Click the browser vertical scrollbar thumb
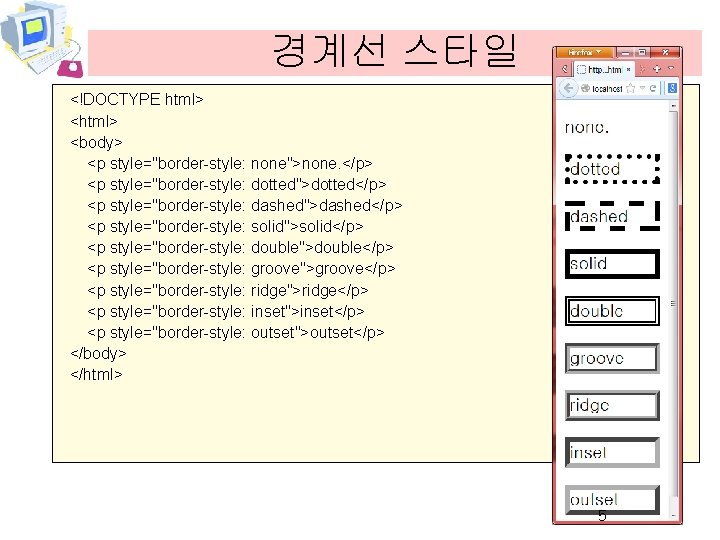720x540 pixels. (673, 303)
